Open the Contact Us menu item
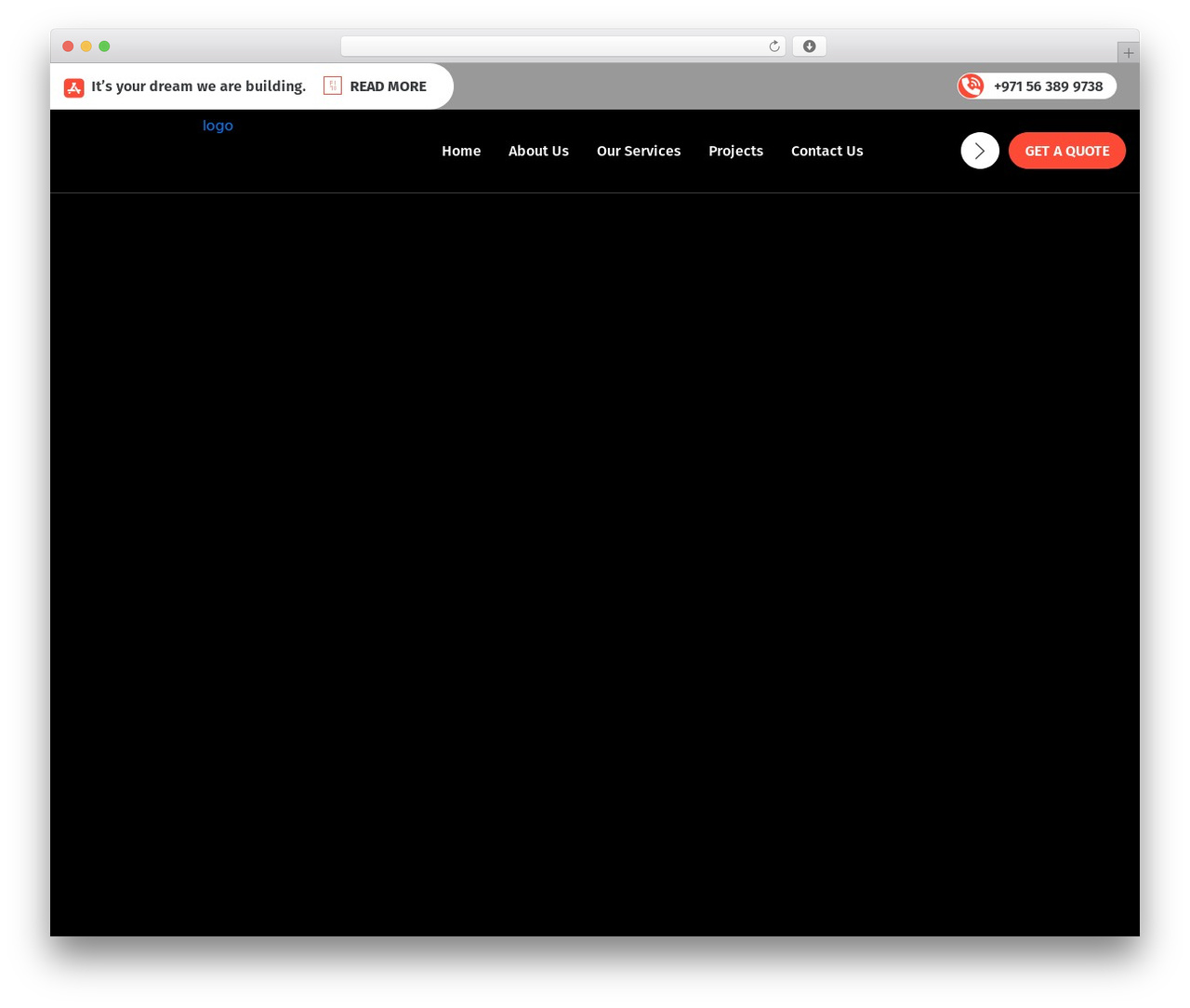Viewport: 1190px width, 1008px height. coord(827,151)
